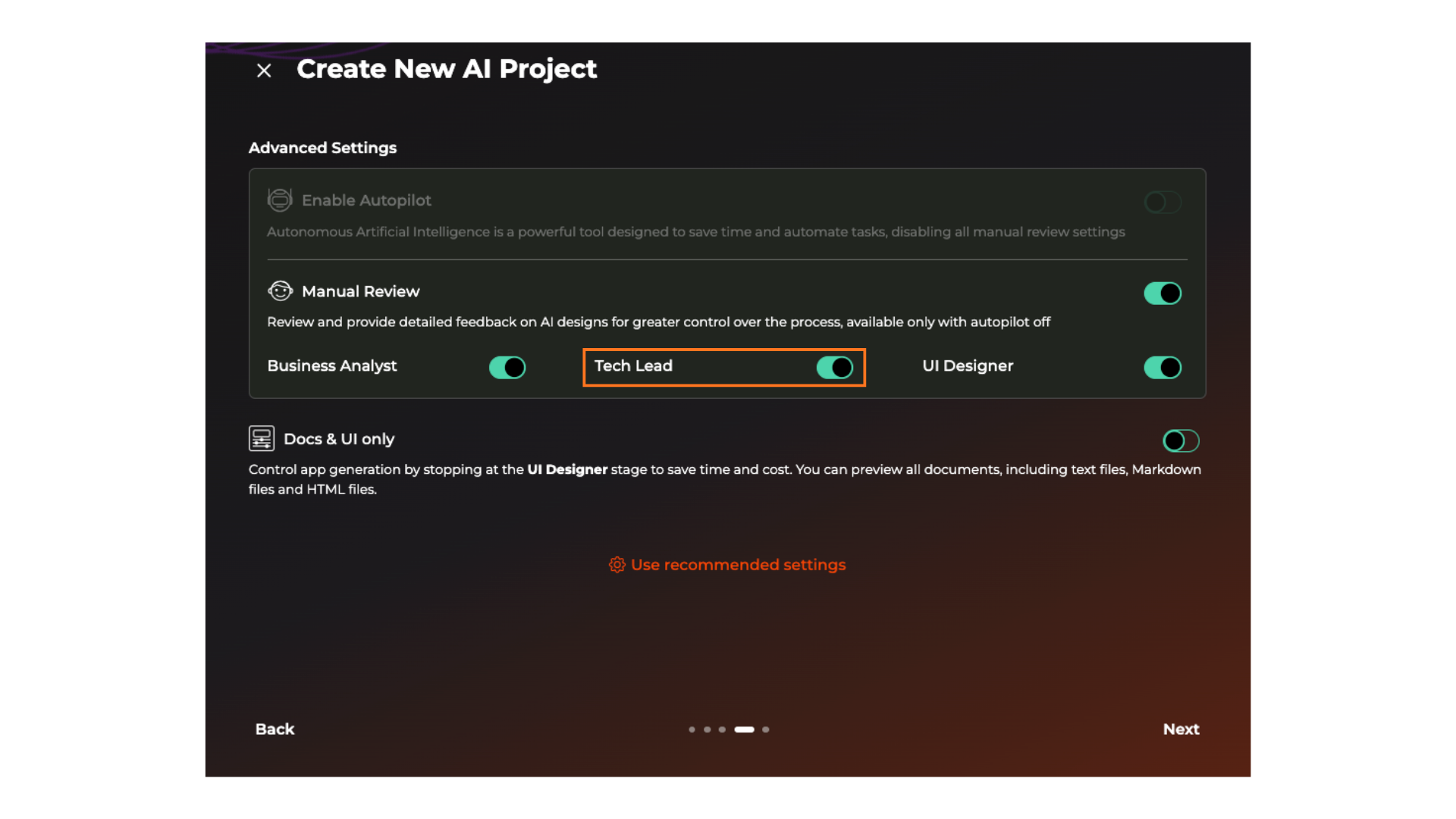Click the gear icon beside recommended settings
The width and height of the screenshot is (1456, 819).
point(617,565)
